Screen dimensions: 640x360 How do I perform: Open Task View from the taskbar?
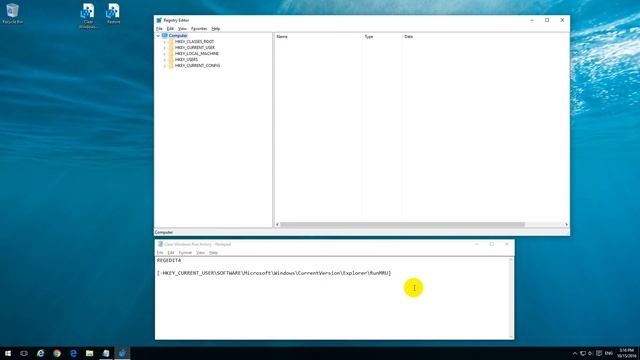coord(24,353)
